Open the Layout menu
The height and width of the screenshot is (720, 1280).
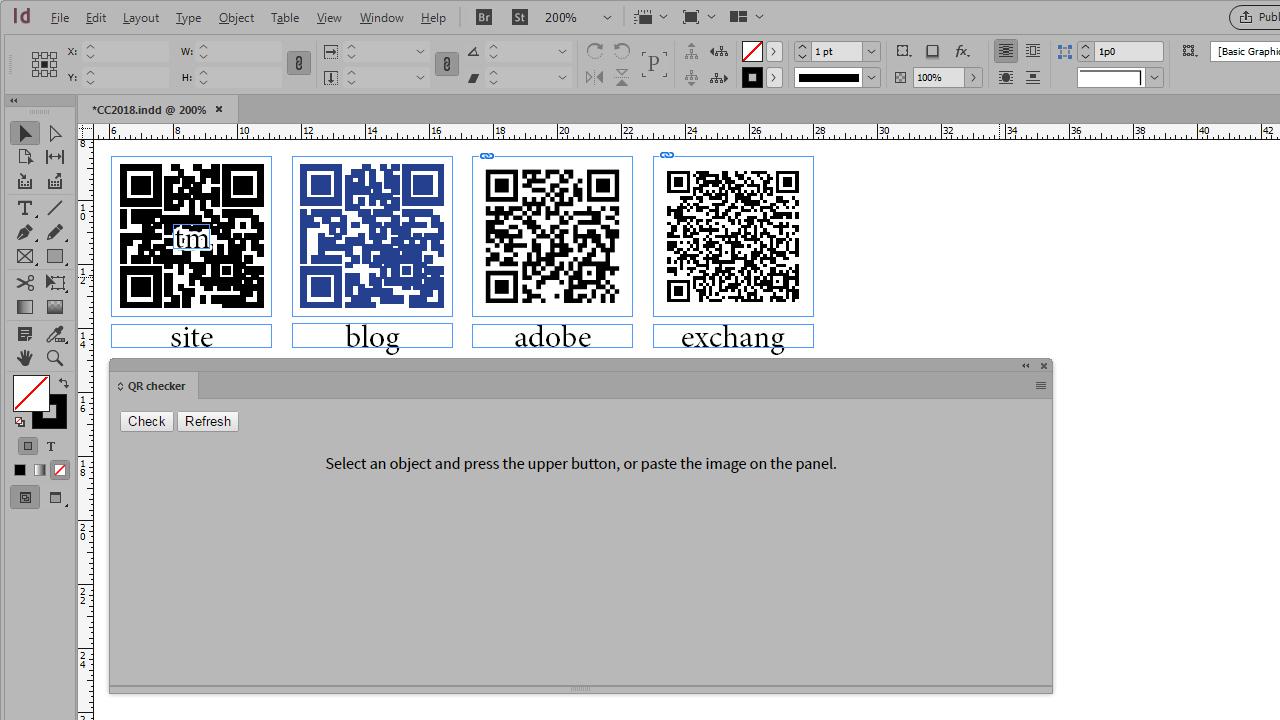[141, 18]
